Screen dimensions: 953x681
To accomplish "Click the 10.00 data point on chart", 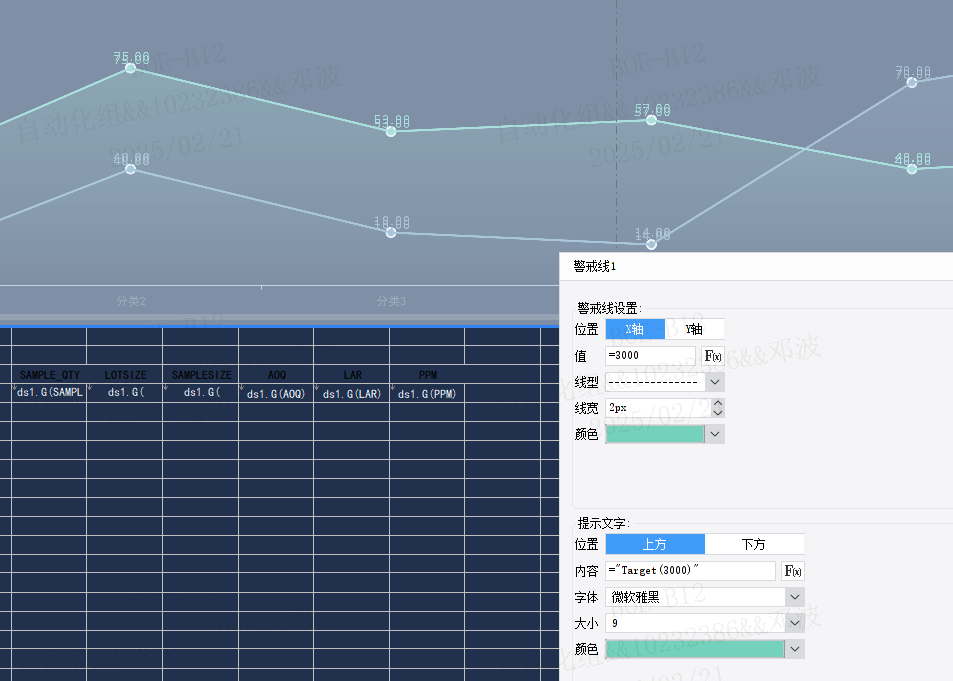I will [391, 232].
